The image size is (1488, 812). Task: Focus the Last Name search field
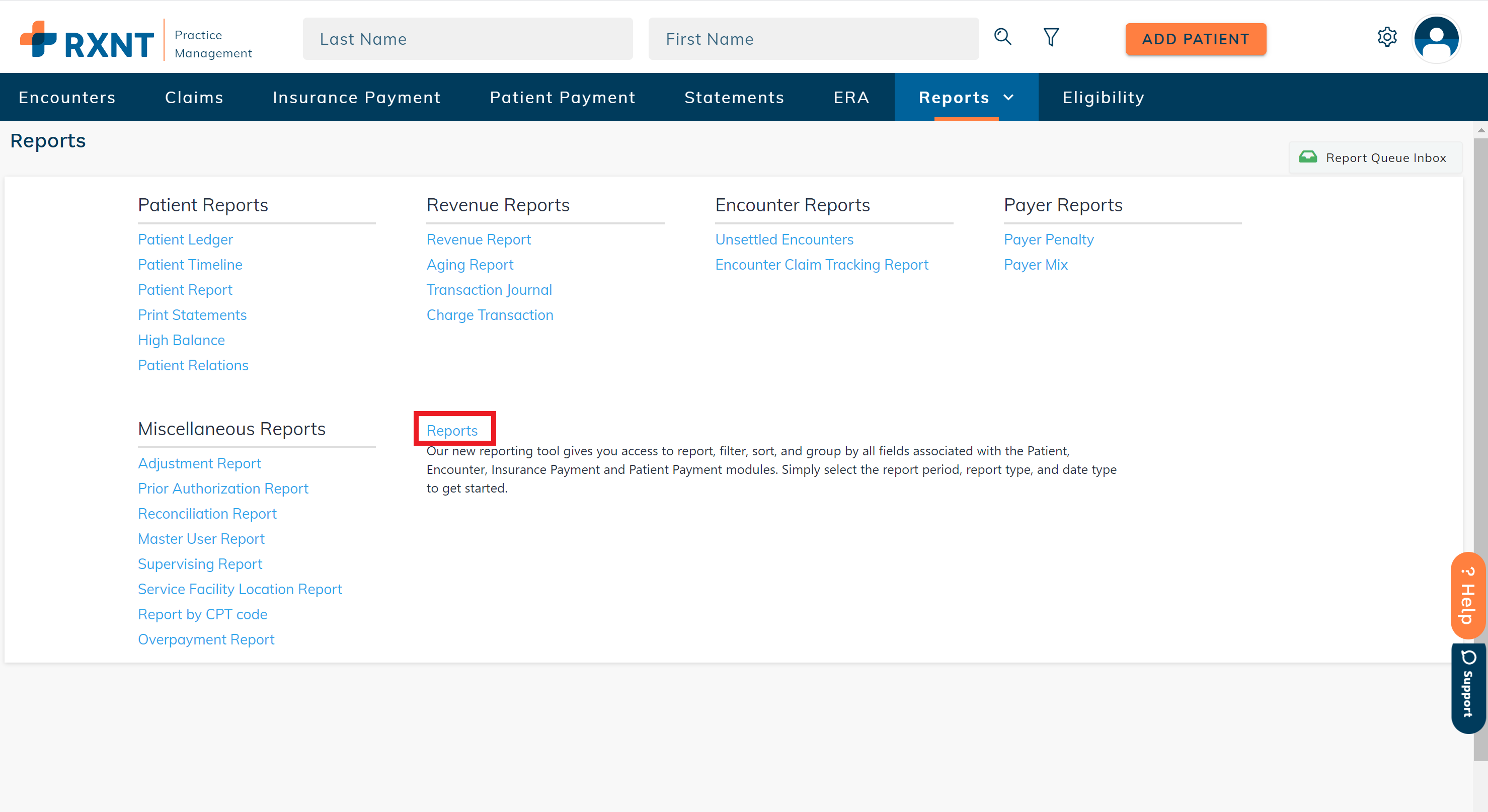click(467, 39)
